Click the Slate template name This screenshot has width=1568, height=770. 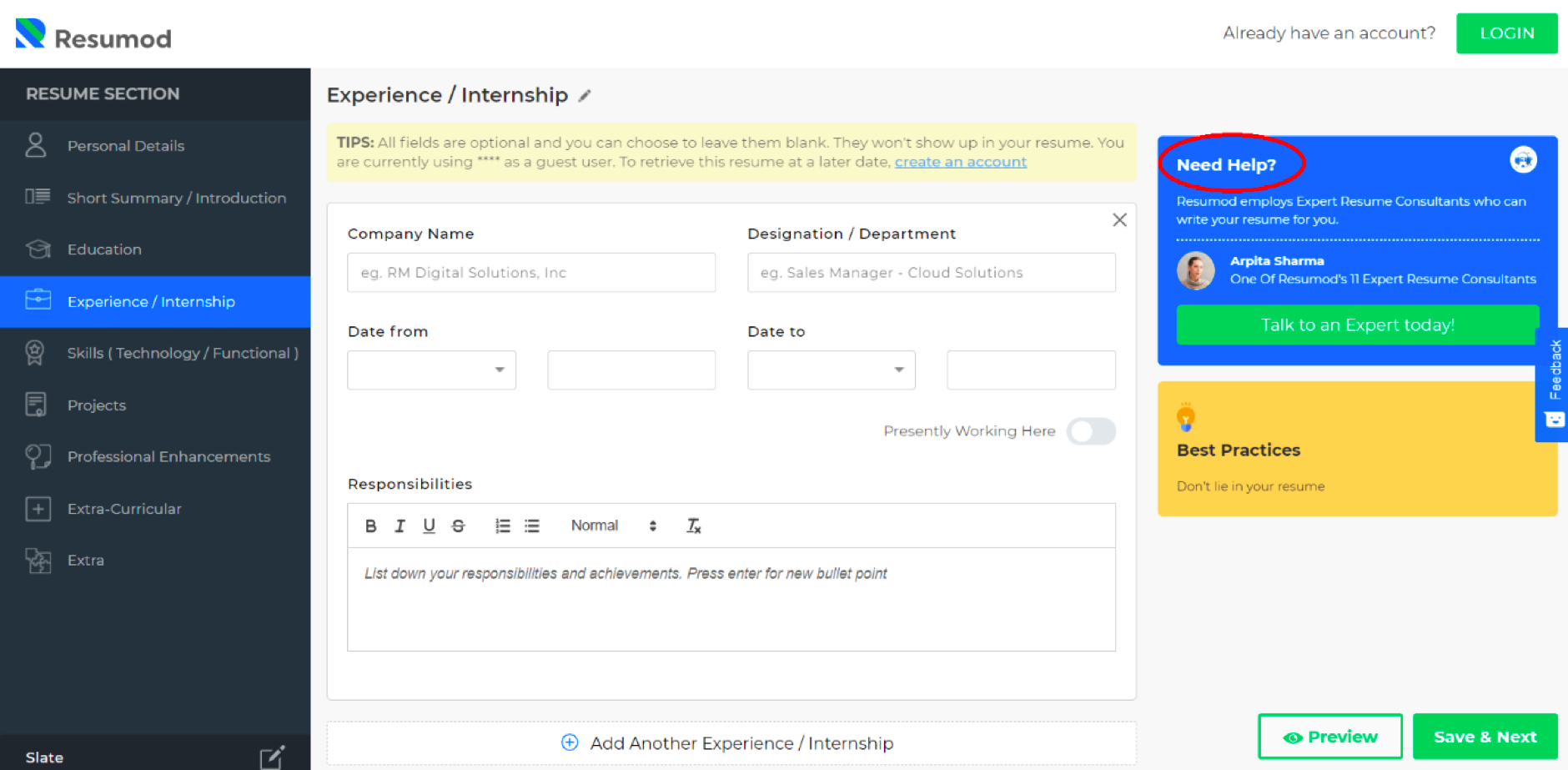point(44,757)
